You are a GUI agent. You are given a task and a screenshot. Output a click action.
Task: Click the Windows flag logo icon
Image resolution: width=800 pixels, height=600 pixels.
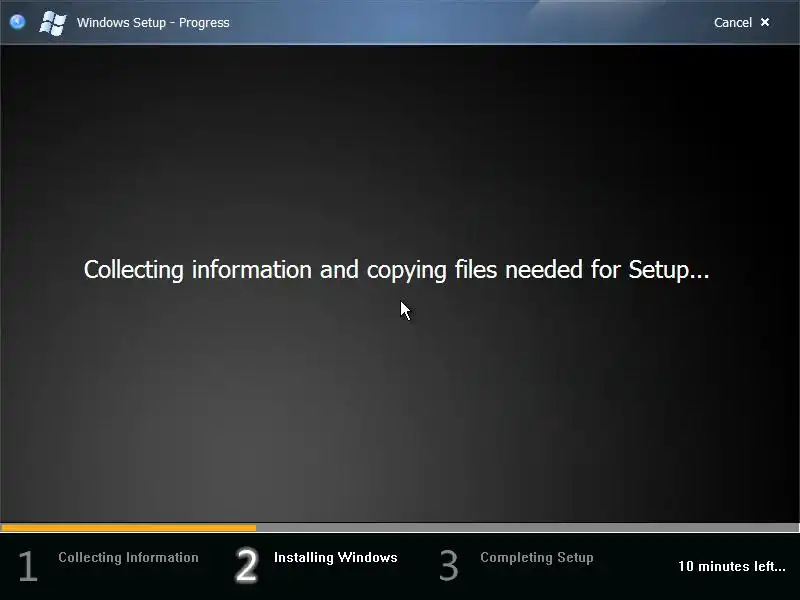point(53,23)
